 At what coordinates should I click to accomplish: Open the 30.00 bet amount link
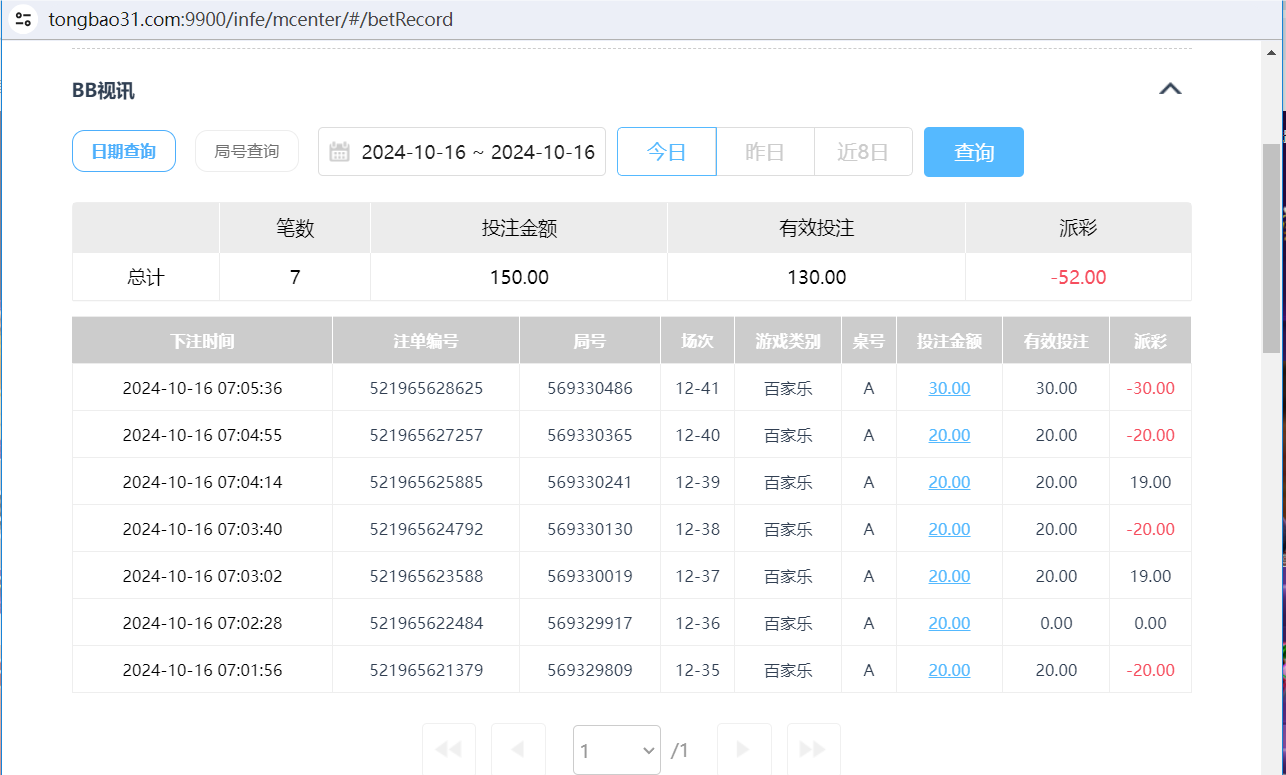click(x=948, y=388)
